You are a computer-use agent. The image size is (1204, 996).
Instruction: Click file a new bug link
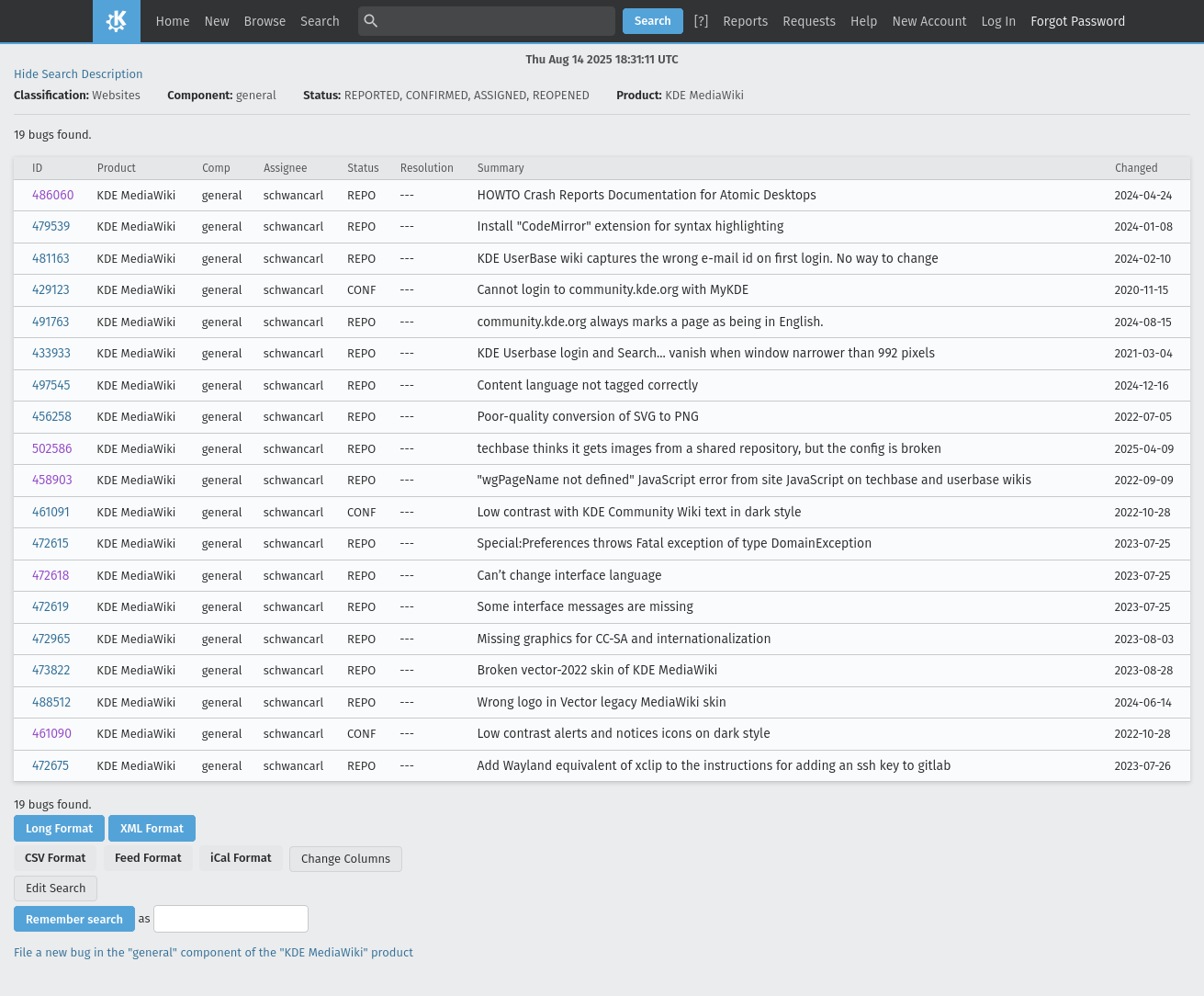213,953
